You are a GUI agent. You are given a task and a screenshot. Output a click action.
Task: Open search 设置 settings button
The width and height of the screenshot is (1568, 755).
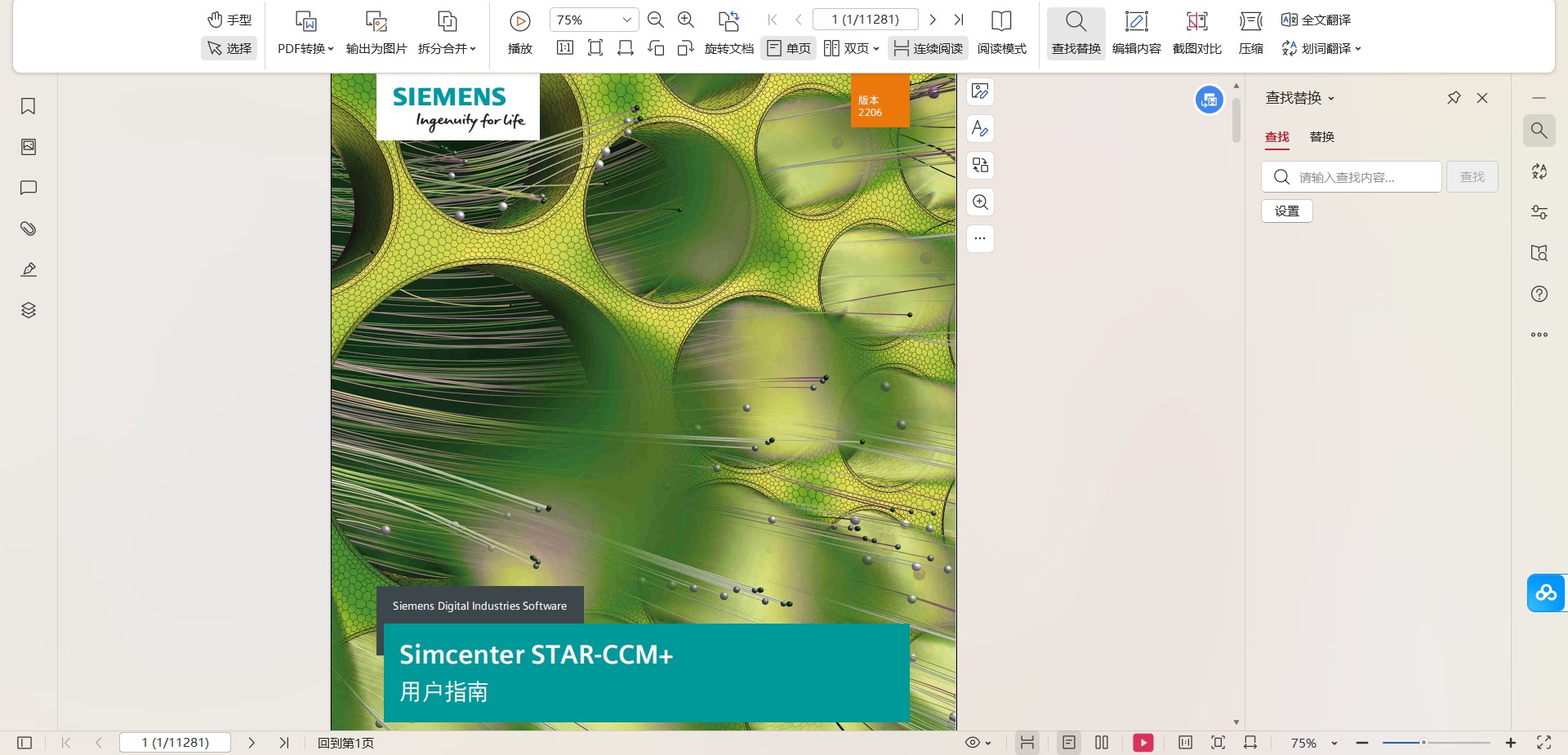[1287, 211]
